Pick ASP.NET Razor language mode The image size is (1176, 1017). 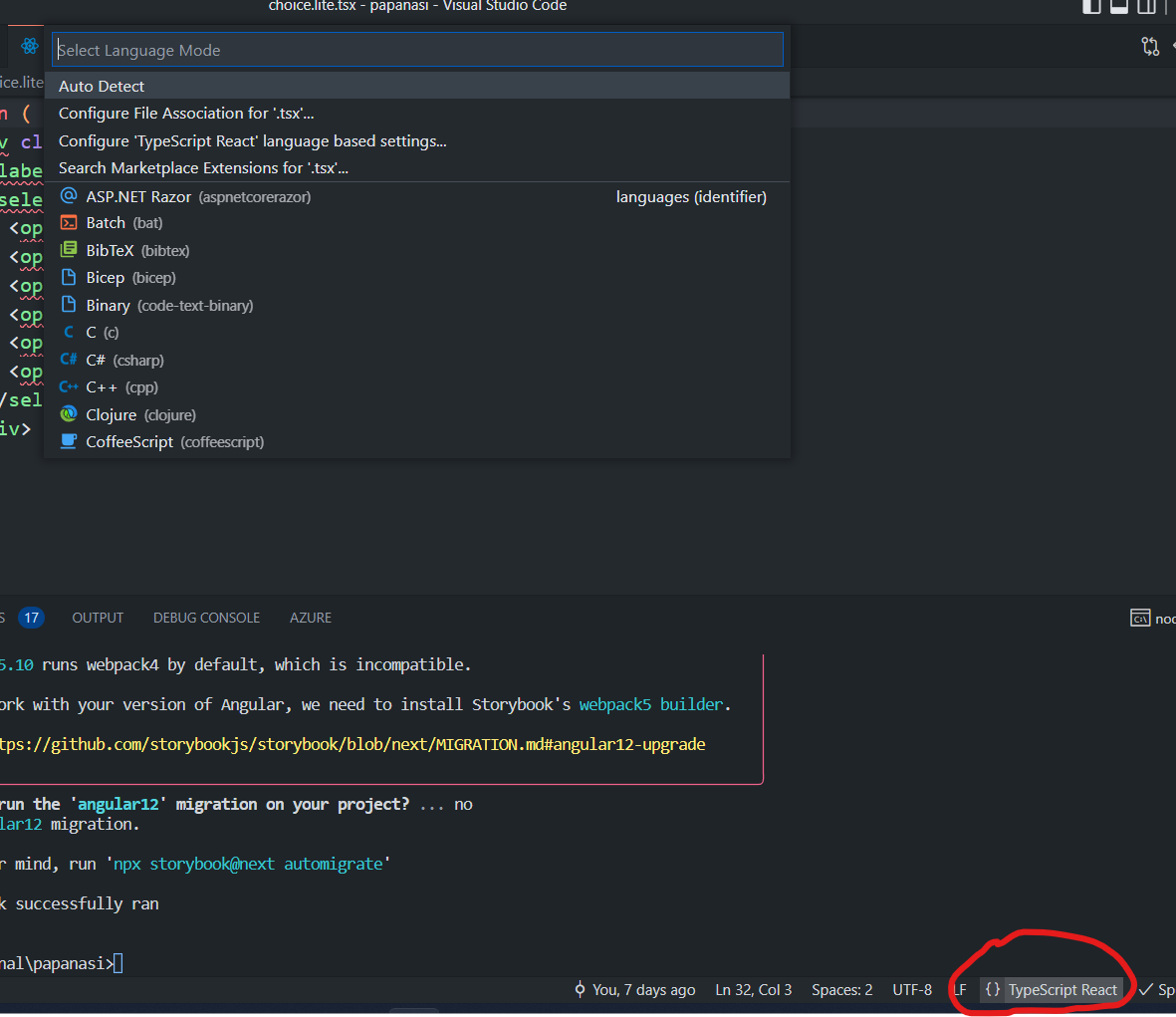pyautogui.click(x=418, y=196)
